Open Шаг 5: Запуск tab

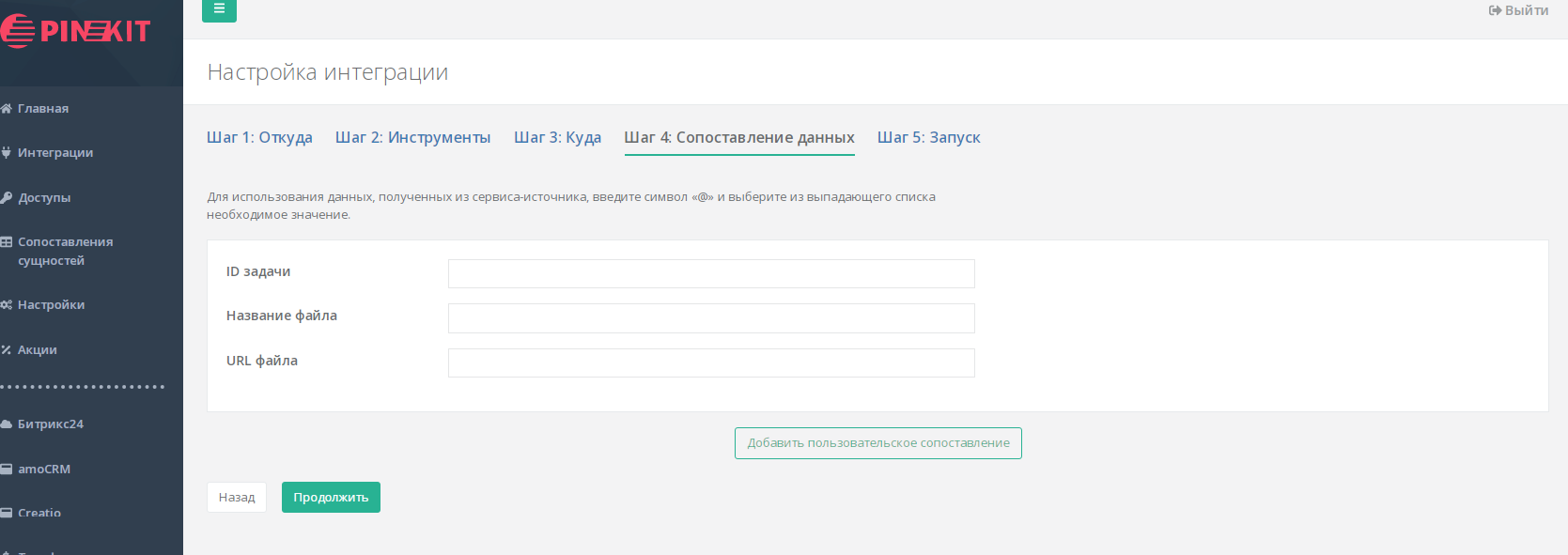(x=928, y=138)
